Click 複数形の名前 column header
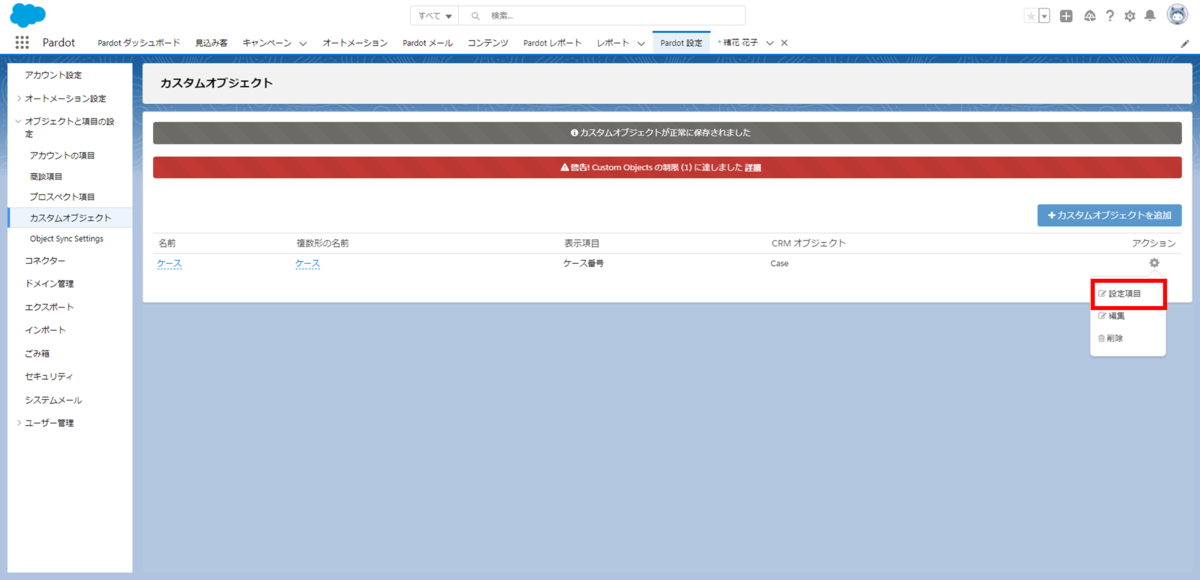1200x580 pixels. (x=322, y=243)
